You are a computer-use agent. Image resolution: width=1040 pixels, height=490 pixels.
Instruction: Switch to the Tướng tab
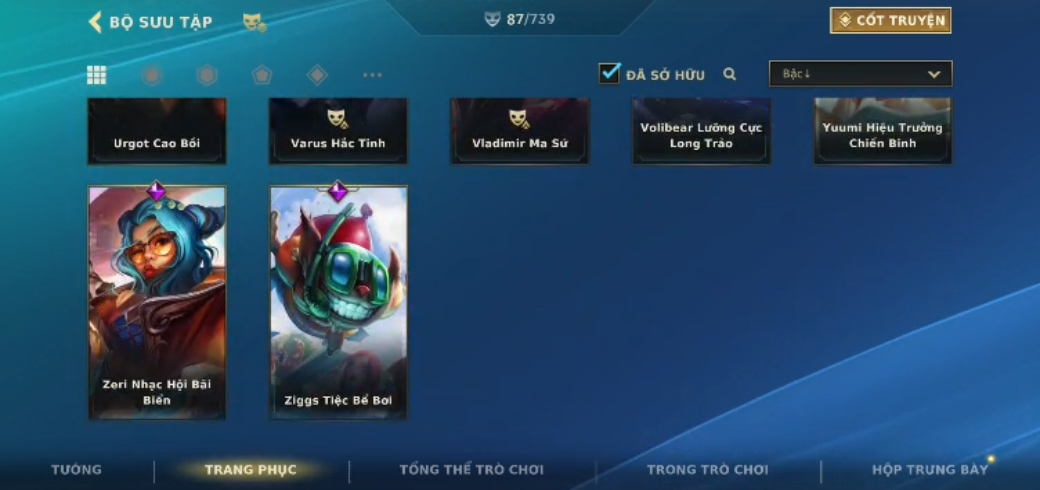click(77, 469)
